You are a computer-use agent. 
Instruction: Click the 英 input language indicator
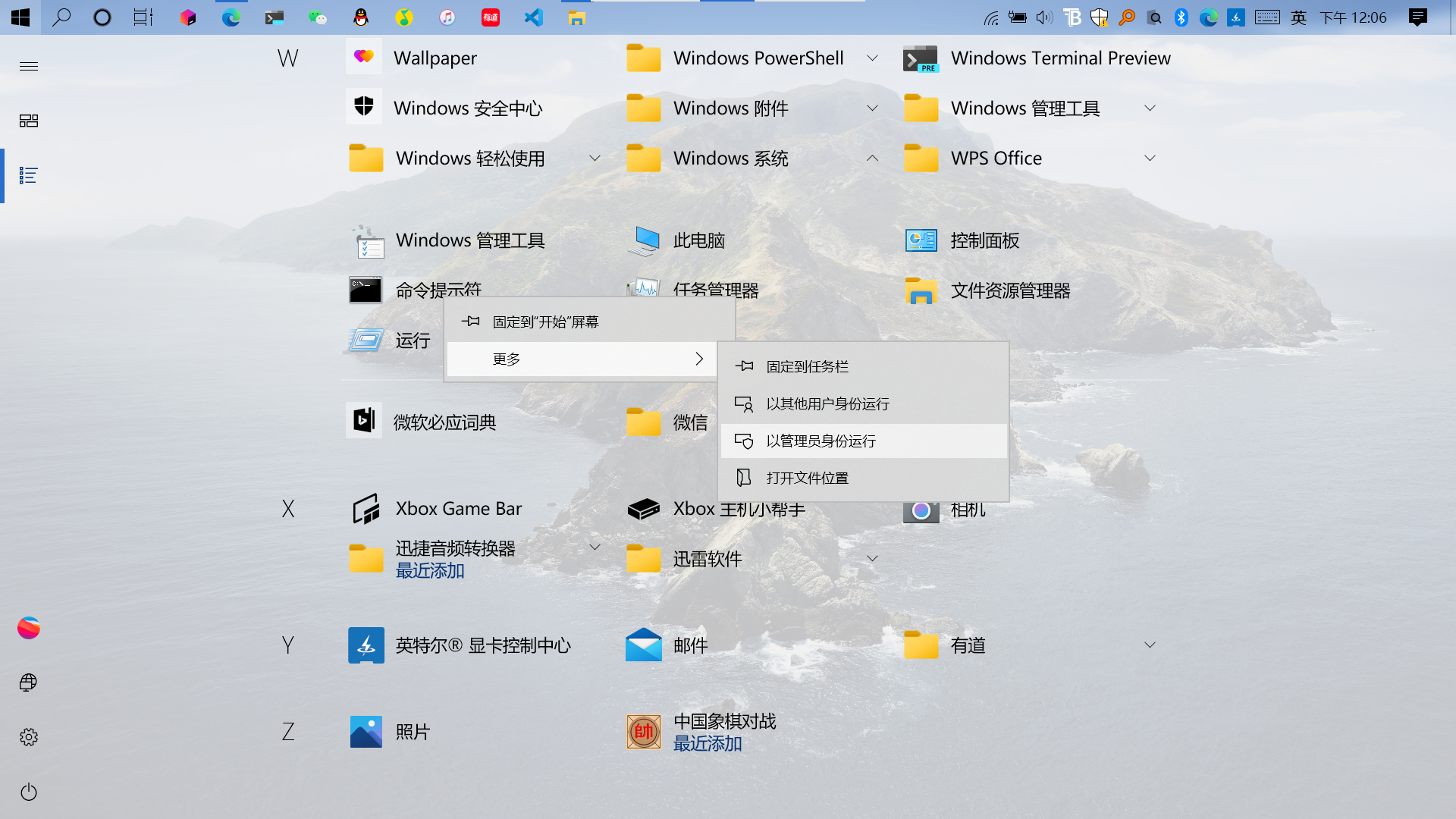[1298, 17]
